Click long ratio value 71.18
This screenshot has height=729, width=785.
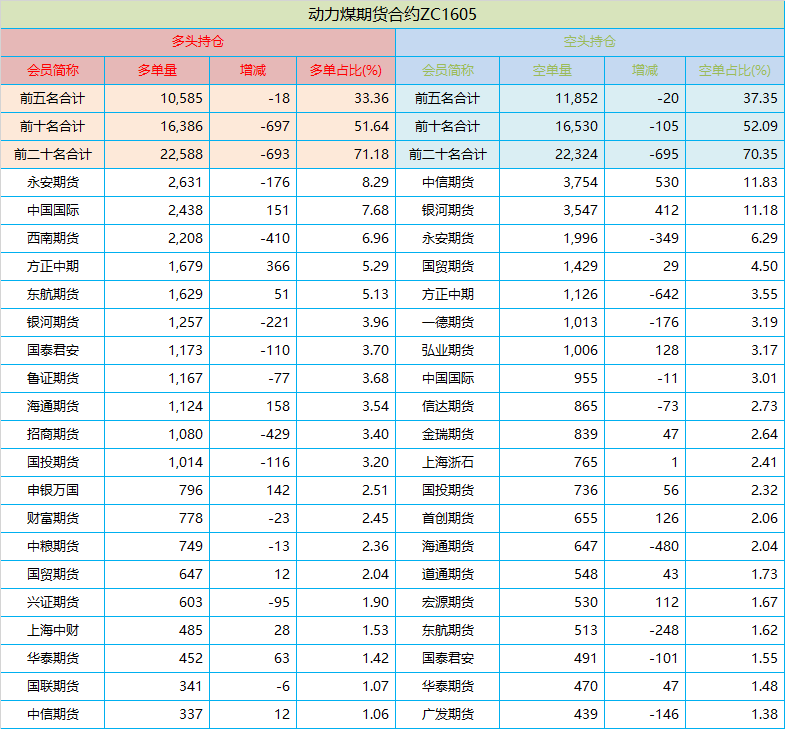[x=371, y=154]
